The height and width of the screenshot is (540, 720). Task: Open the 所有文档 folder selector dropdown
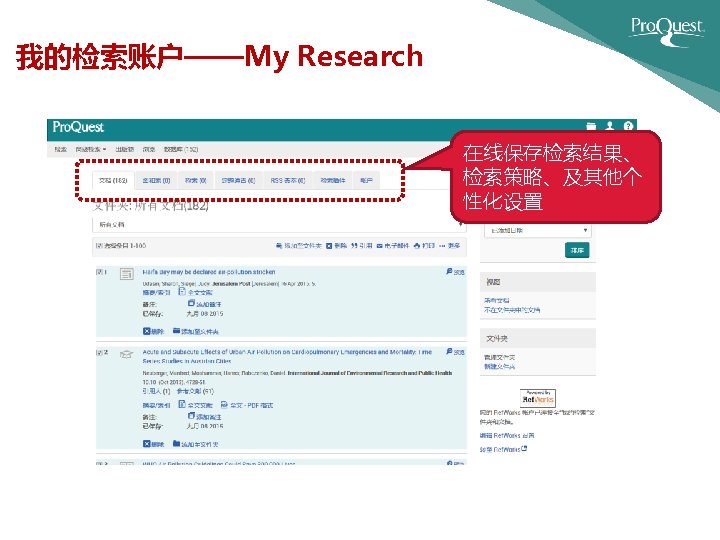[279, 225]
